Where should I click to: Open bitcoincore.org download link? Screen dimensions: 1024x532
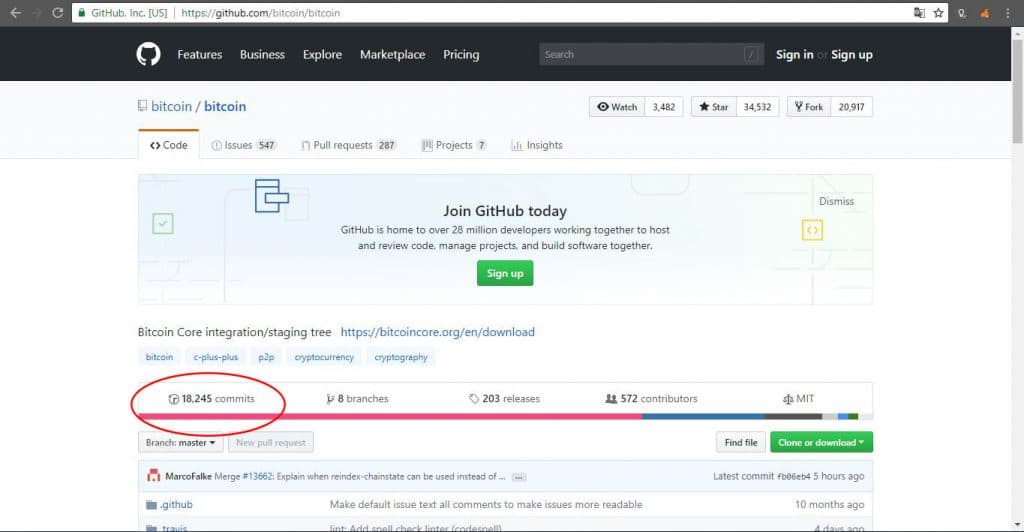pyautogui.click(x=438, y=332)
